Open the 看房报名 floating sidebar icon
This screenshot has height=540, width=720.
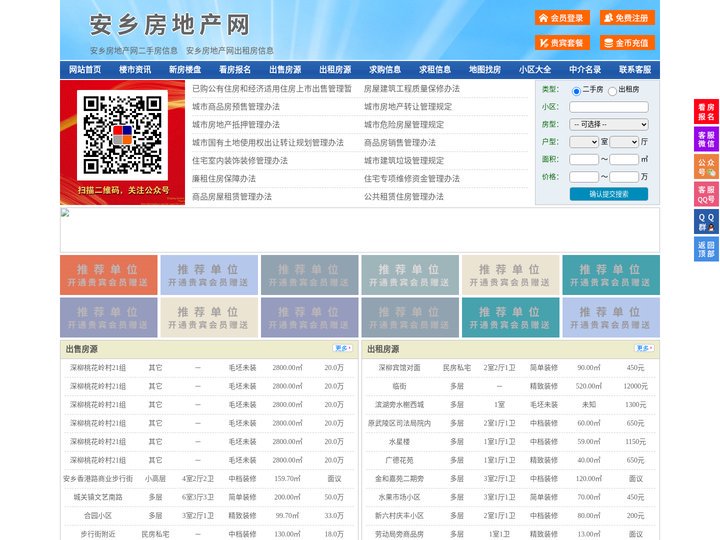click(x=706, y=112)
